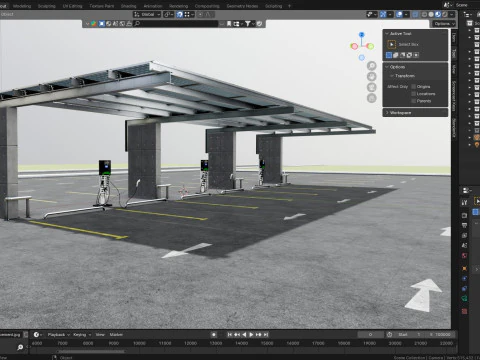
Task: Toggle perspective/orthographic gizmo button
Action: click(x=371, y=98)
